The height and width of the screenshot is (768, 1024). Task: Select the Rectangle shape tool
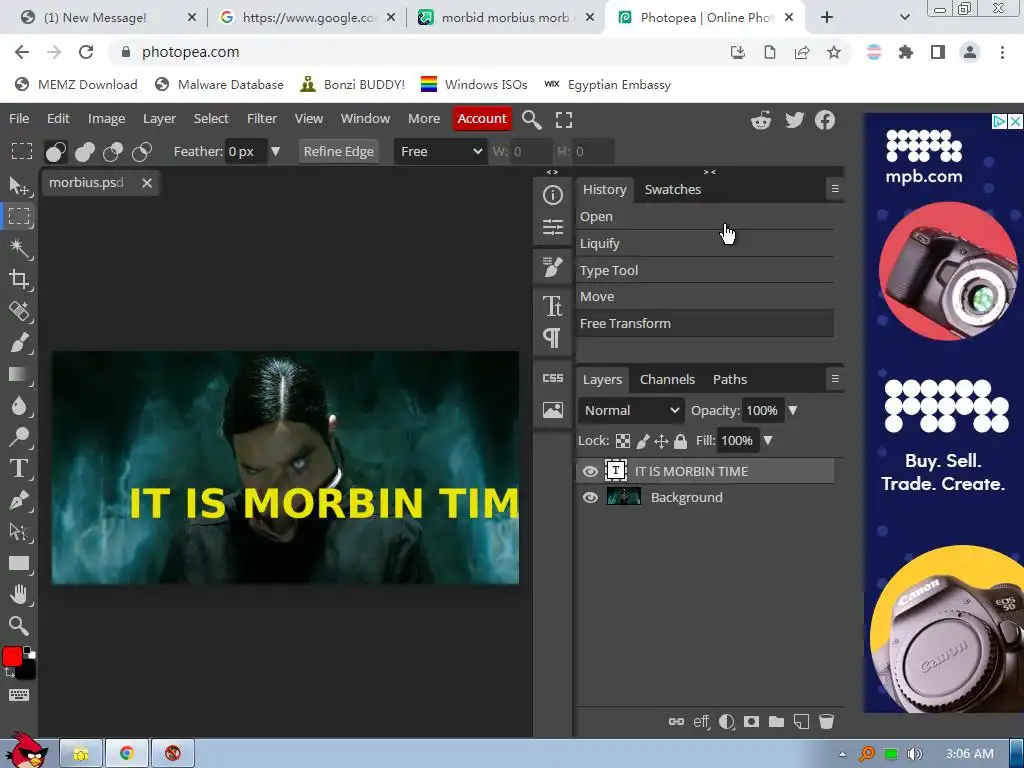point(19,563)
